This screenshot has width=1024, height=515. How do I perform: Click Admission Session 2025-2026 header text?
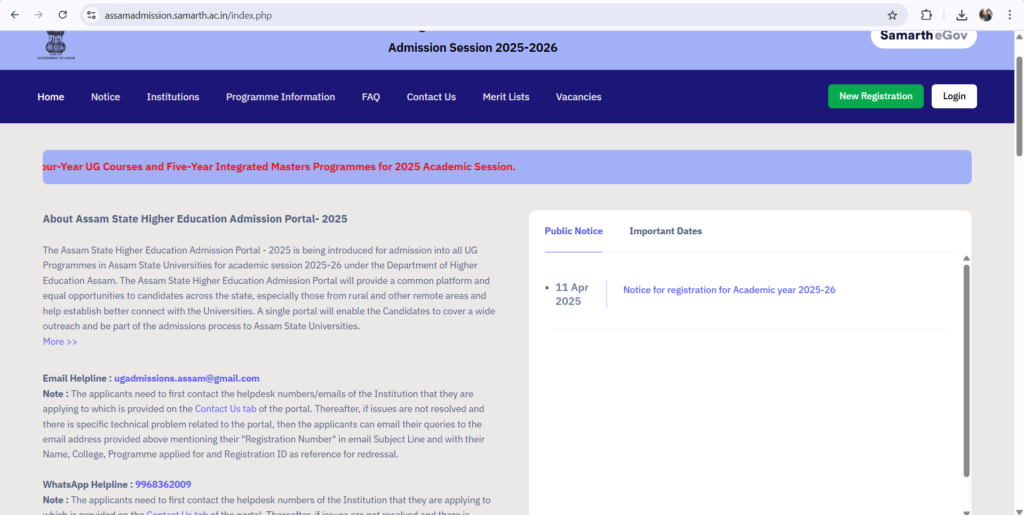pyautogui.click(x=473, y=48)
